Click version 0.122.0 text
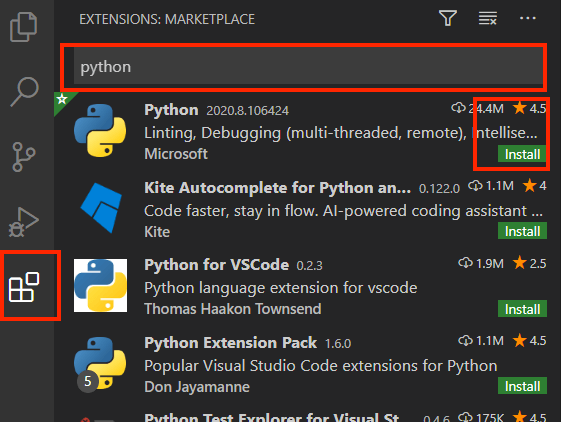 439,188
